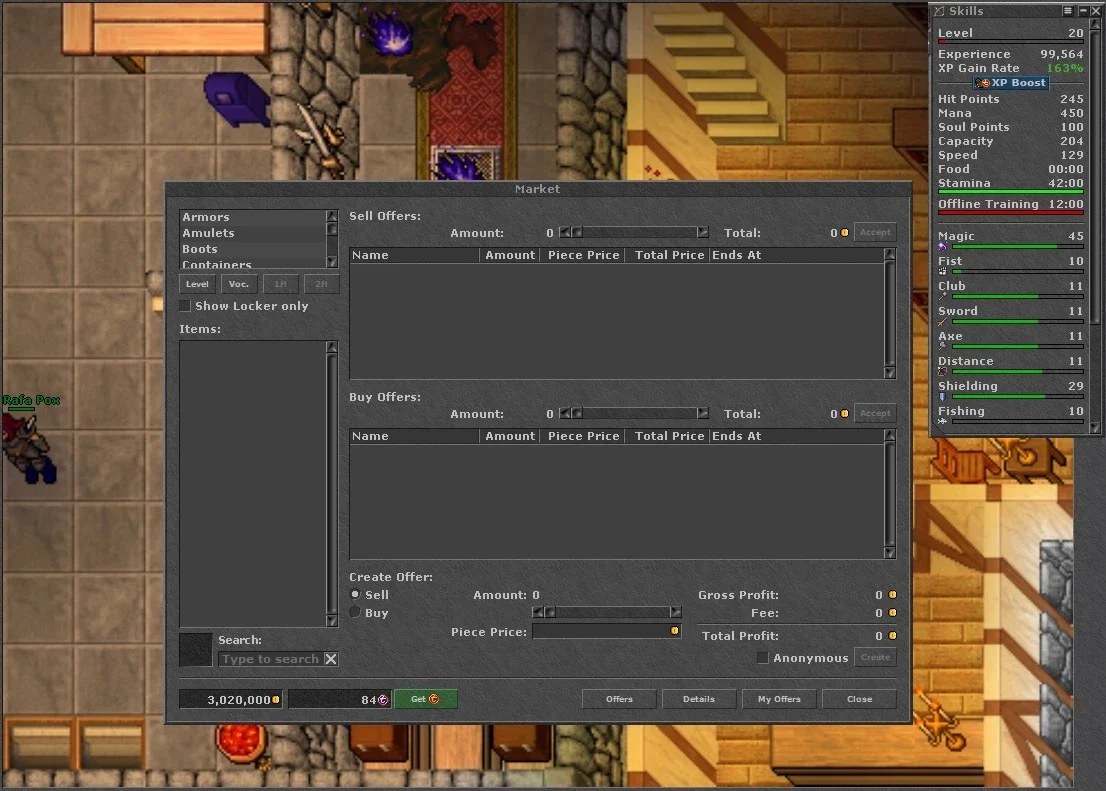Tick the Anonymous checkbox
This screenshot has height=791, width=1106.
(x=762, y=658)
